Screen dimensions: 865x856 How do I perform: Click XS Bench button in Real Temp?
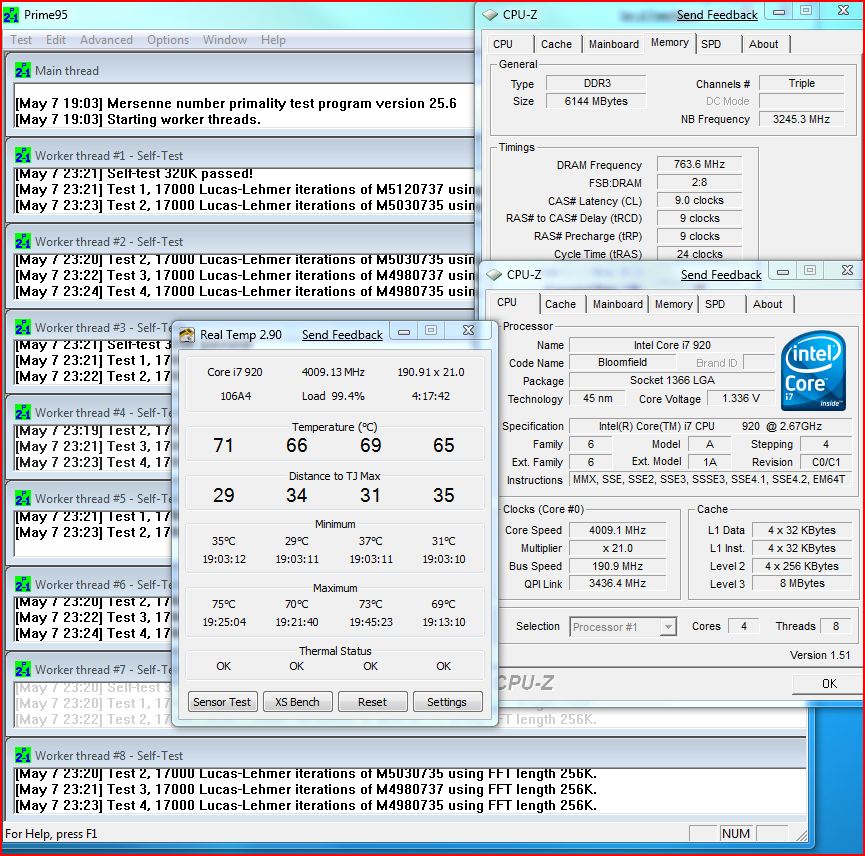click(x=297, y=702)
